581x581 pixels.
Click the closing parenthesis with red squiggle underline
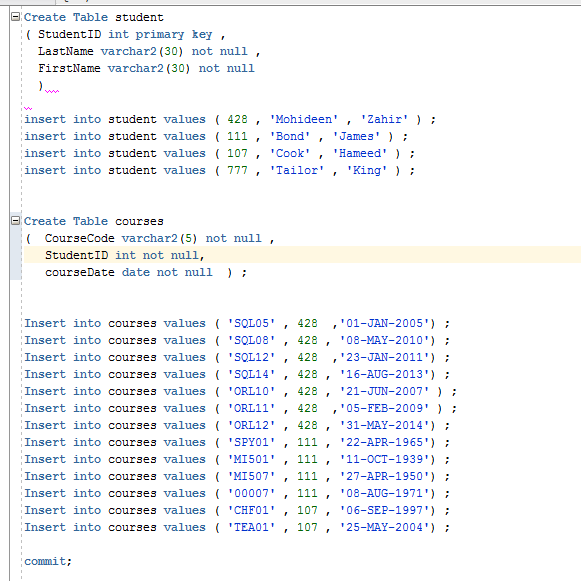tap(41, 86)
